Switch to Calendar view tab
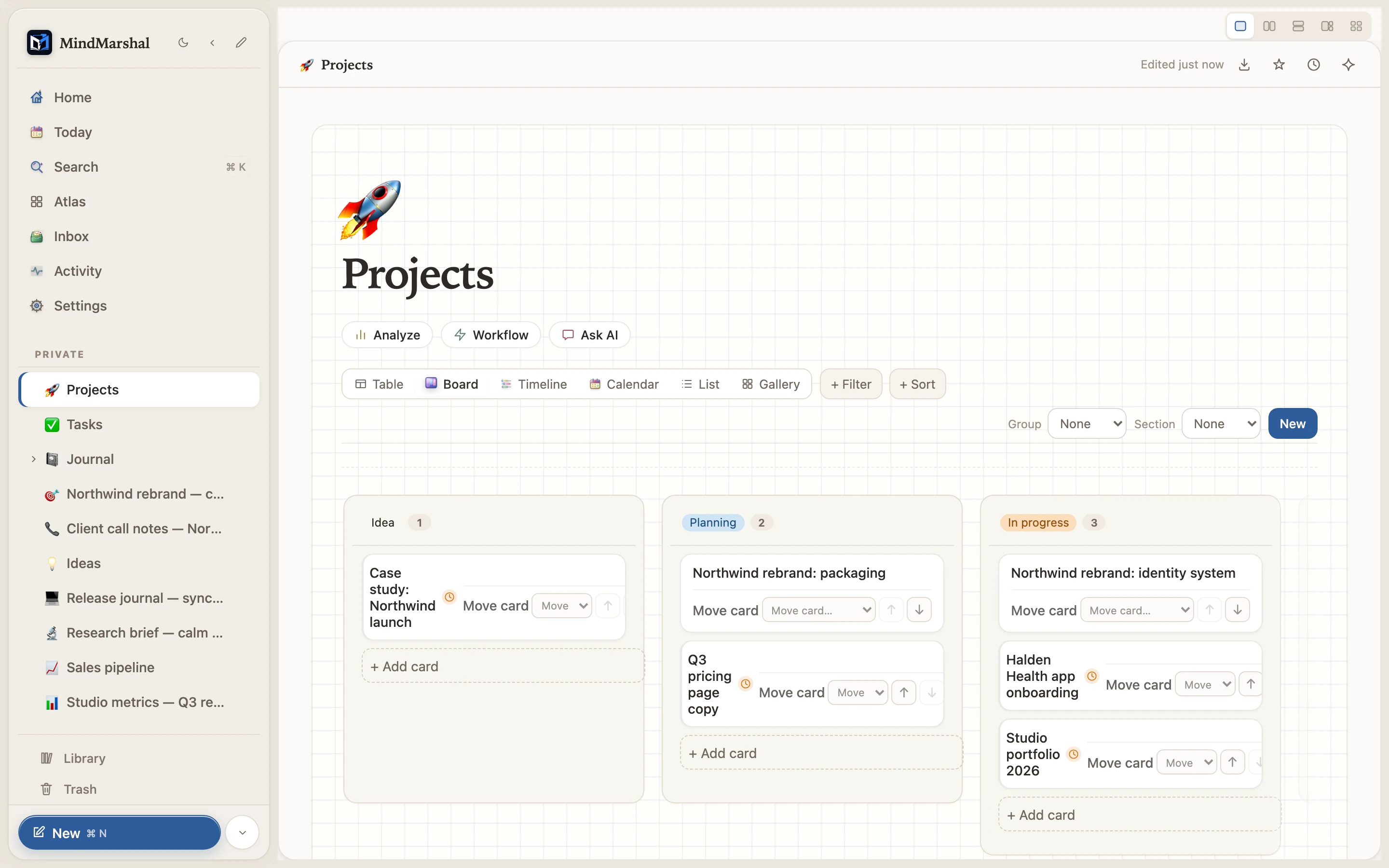 point(624,385)
